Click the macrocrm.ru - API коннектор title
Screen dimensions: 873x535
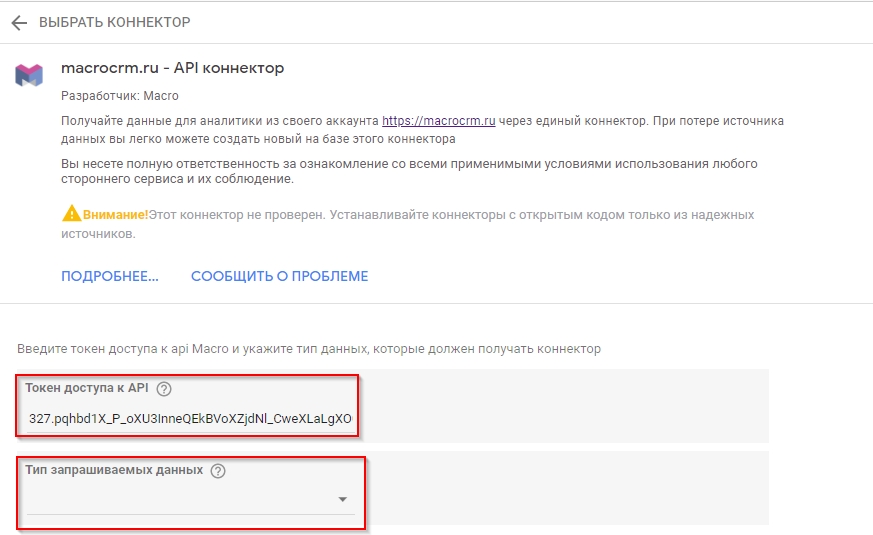173,69
